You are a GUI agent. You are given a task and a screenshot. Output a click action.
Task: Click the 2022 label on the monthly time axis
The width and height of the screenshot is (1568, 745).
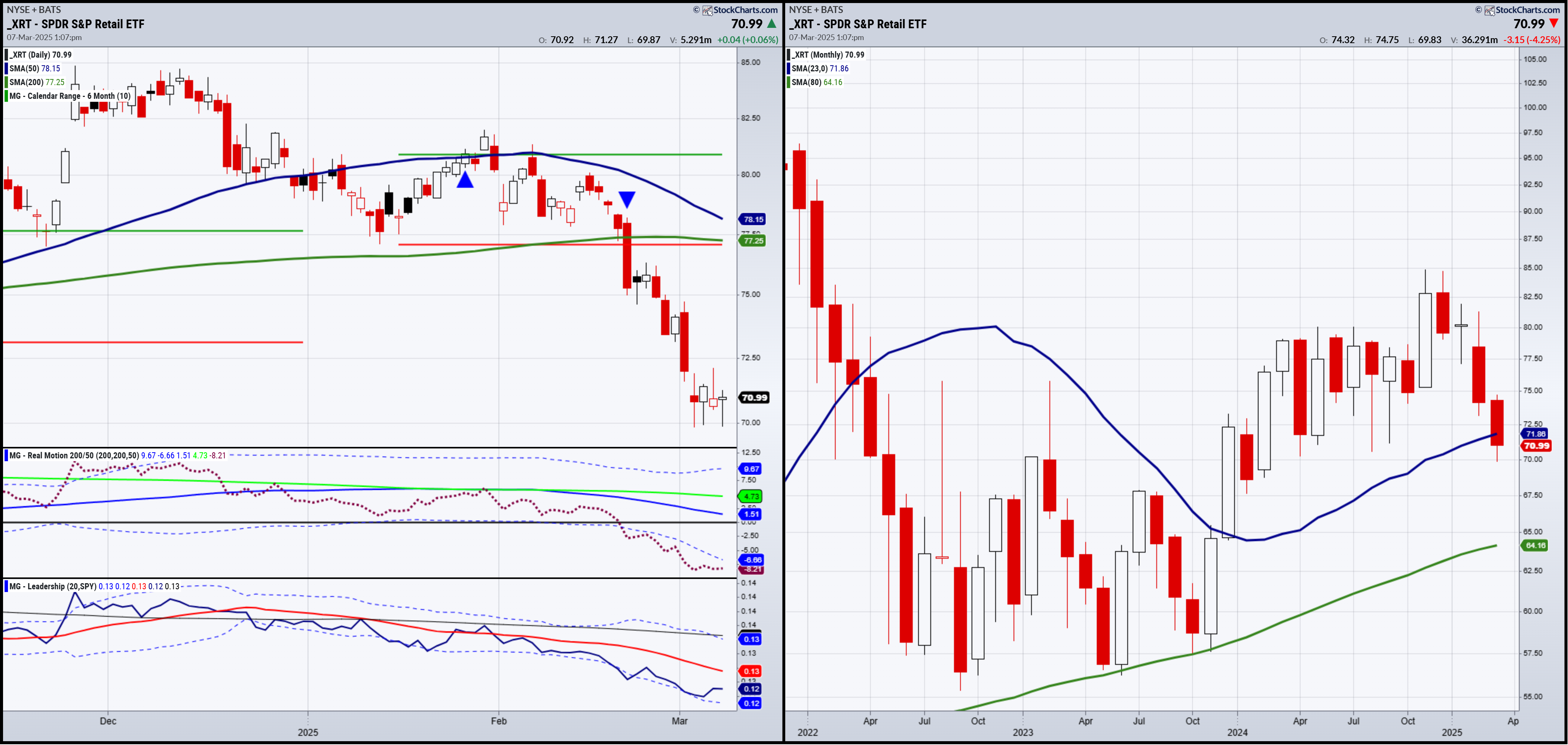click(808, 732)
